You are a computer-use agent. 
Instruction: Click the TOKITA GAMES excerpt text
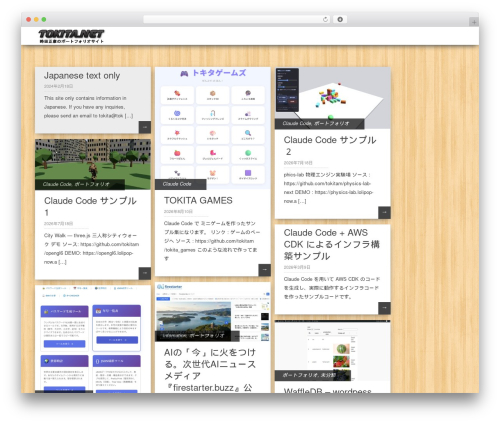coord(212,241)
